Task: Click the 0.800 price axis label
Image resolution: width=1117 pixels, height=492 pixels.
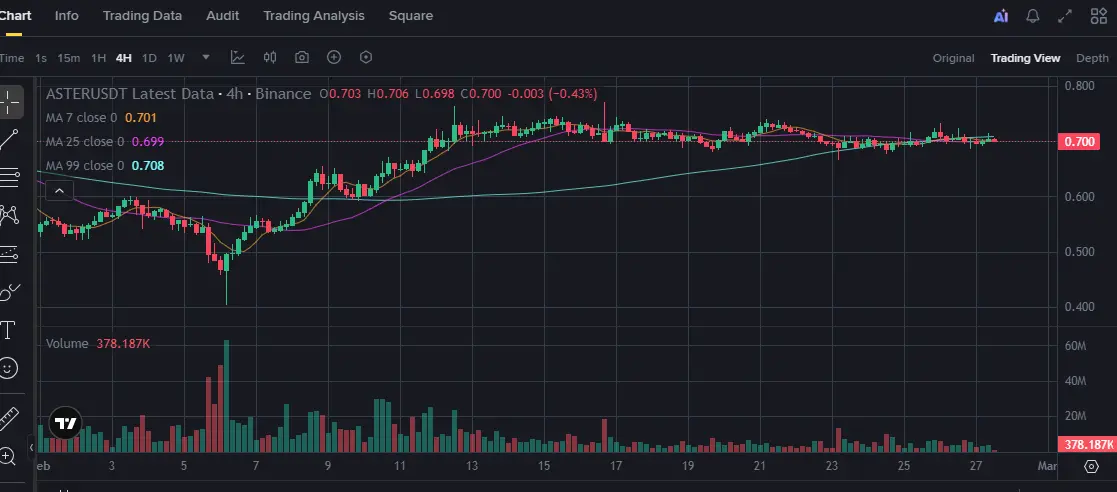Action: point(1079,85)
